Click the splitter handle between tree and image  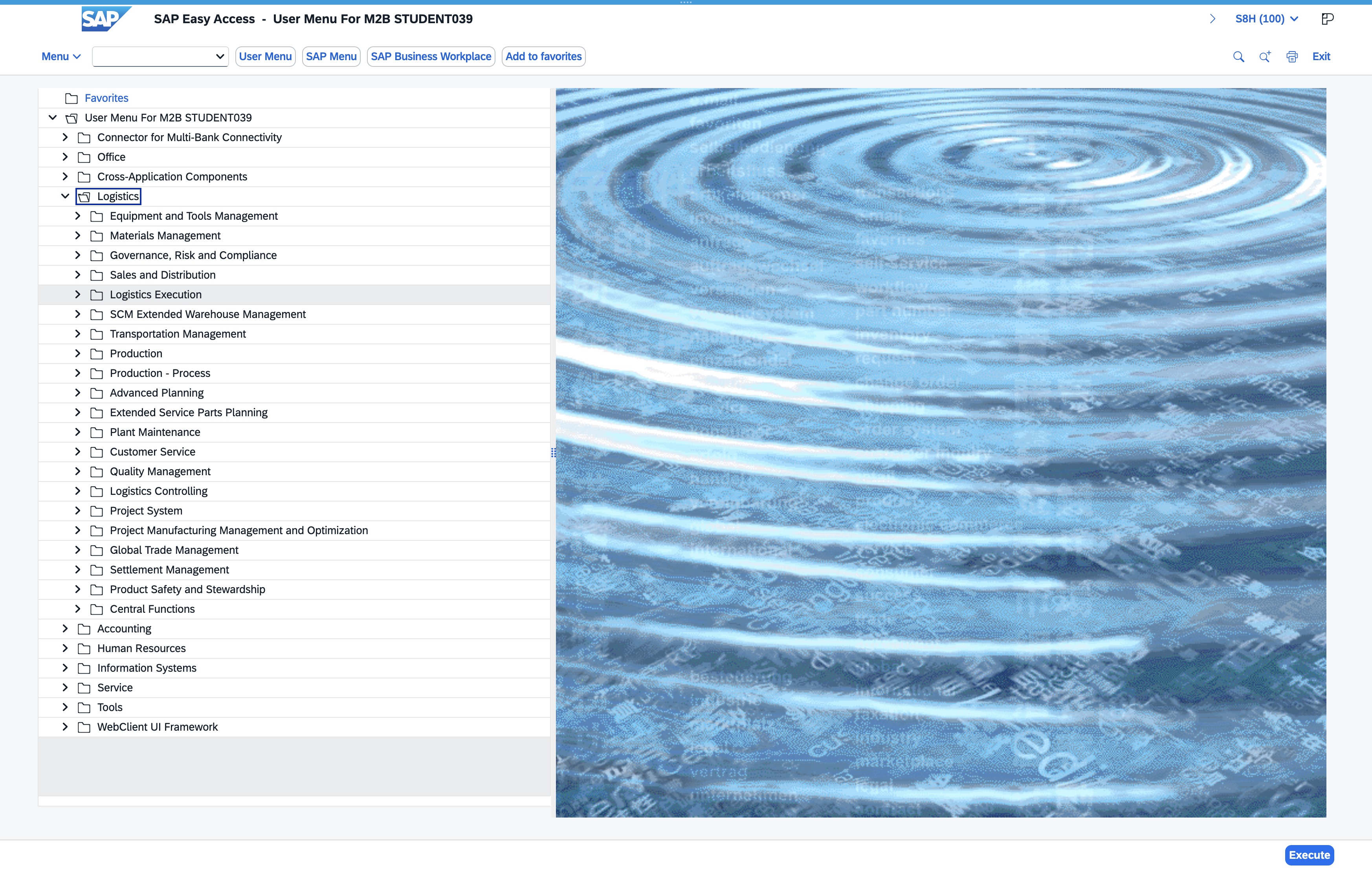(553, 453)
